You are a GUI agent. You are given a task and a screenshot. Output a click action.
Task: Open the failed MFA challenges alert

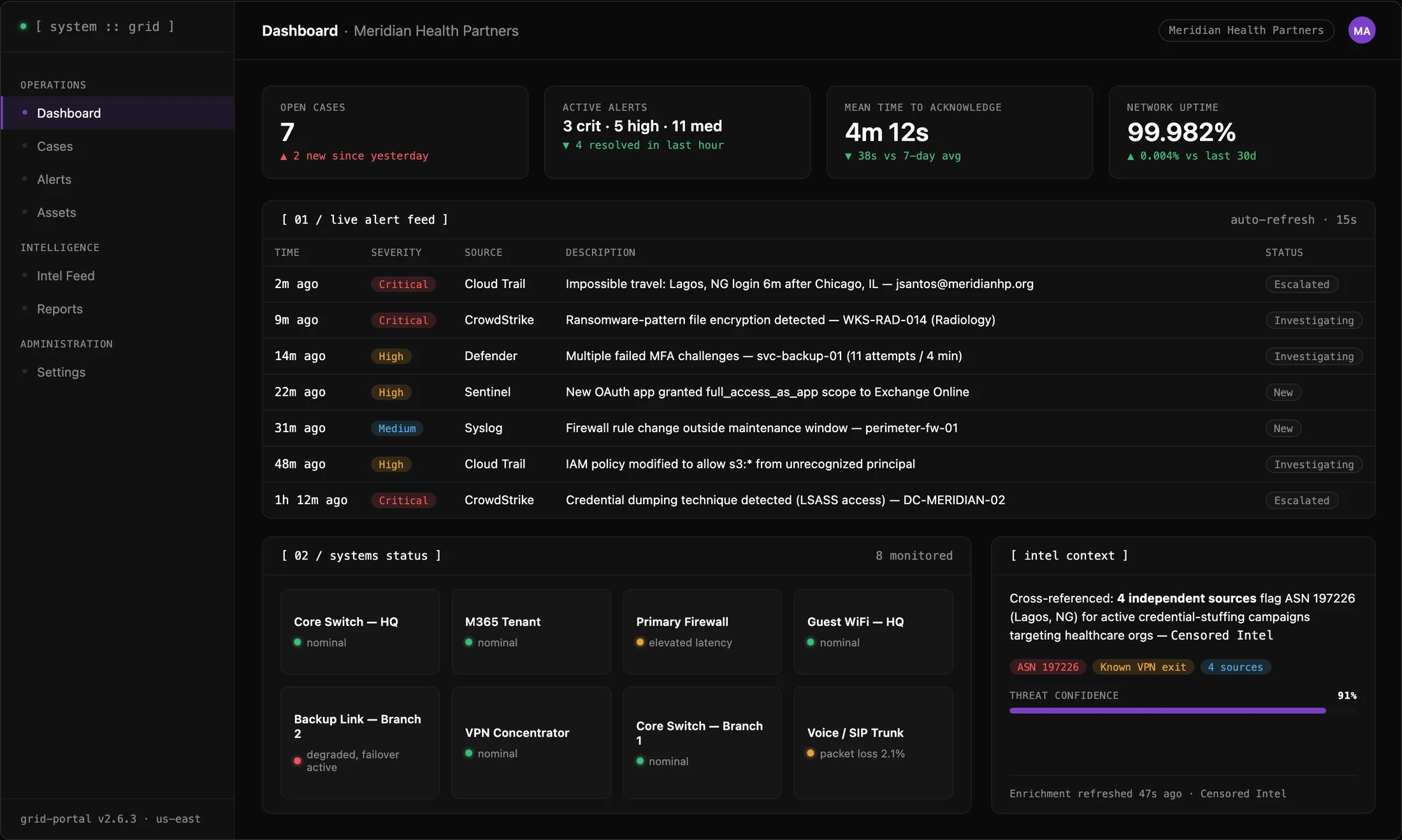818,356
